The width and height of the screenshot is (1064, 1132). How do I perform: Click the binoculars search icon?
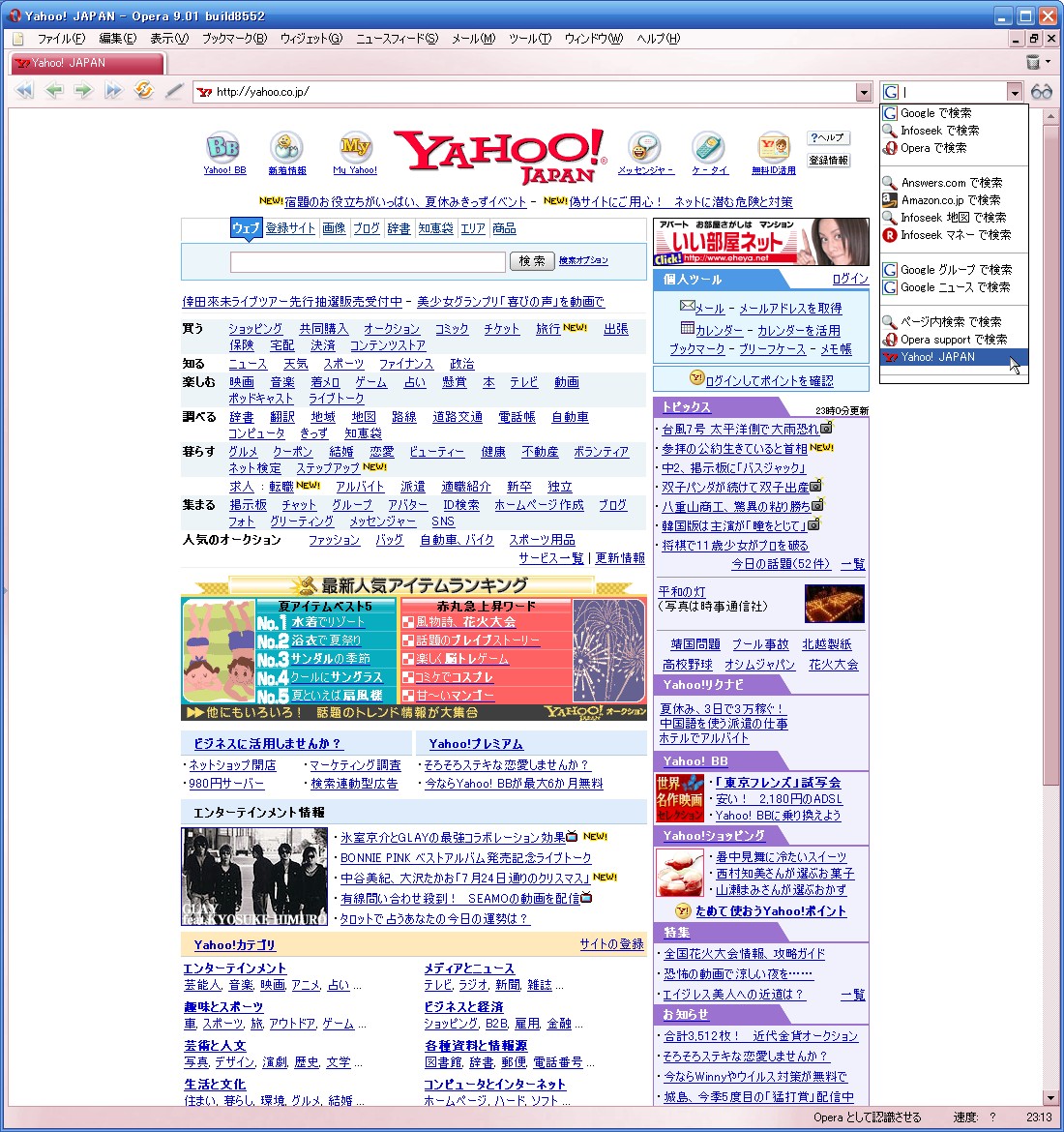1041,92
